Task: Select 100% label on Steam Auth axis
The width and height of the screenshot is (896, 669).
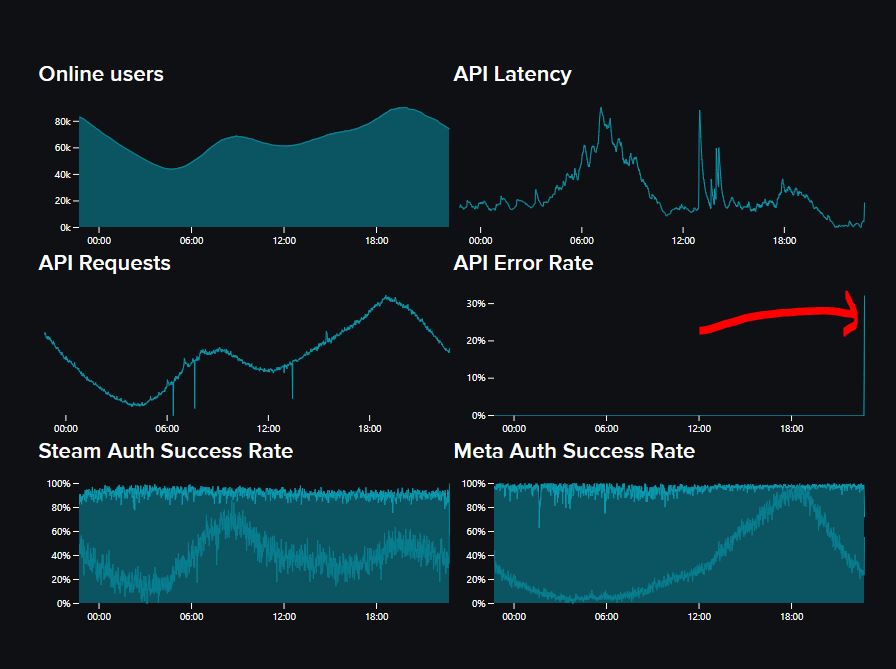Action: (58, 484)
